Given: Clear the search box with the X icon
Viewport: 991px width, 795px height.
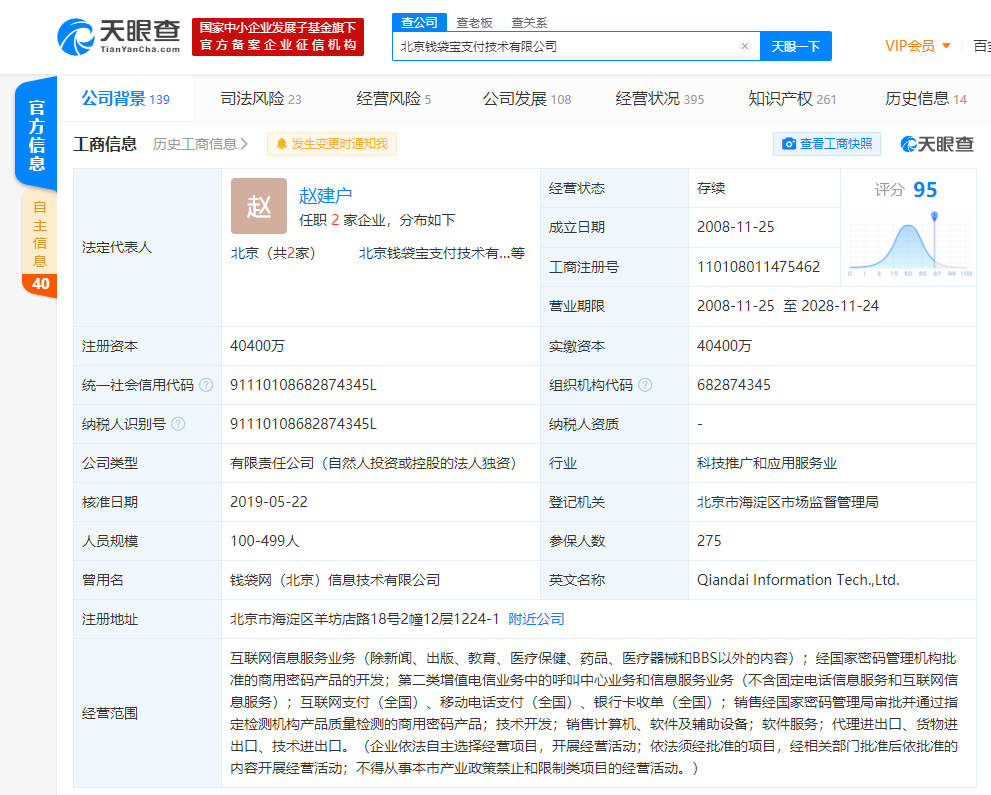Looking at the screenshot, I should 745,46.
